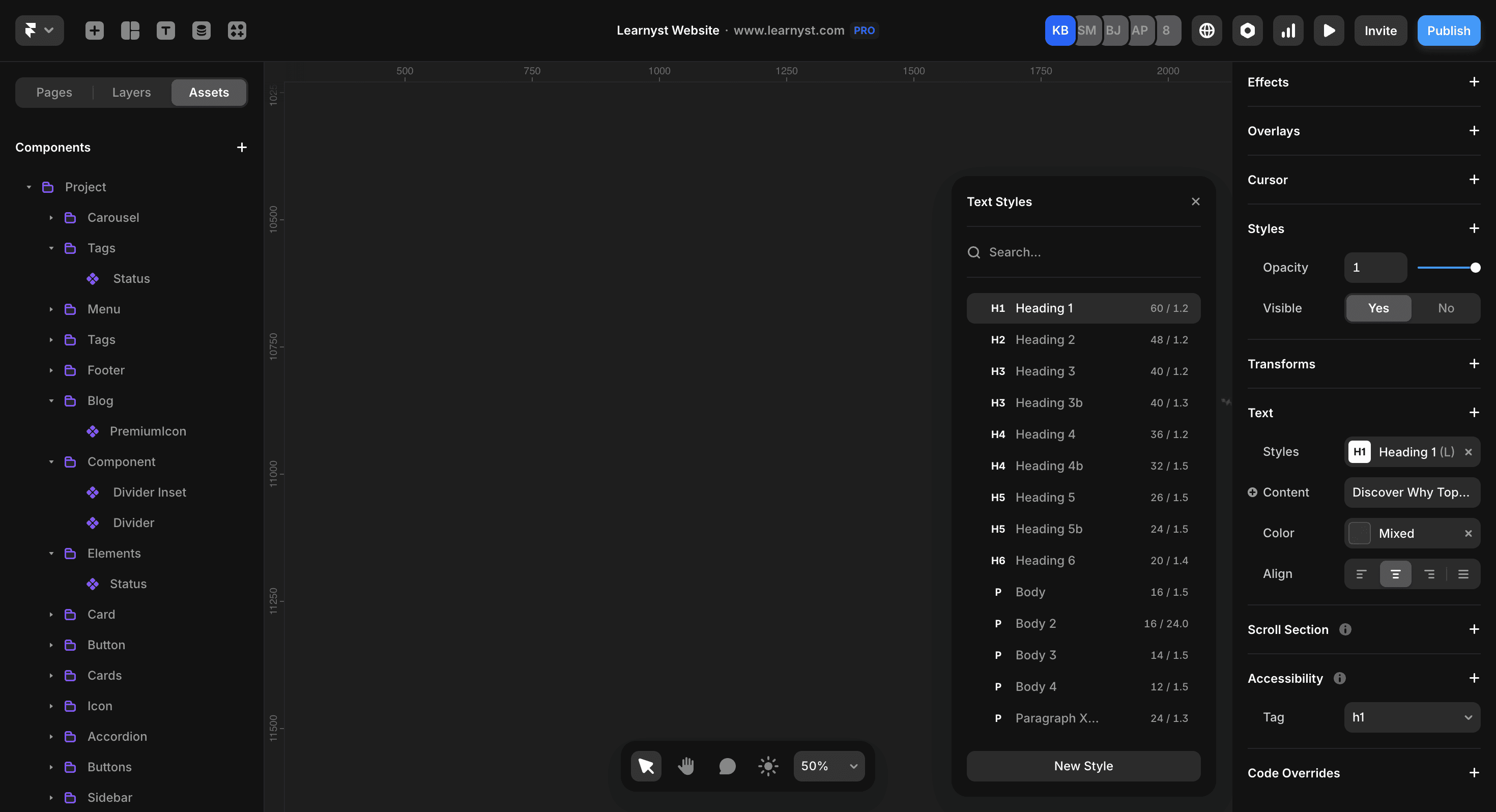Click the Status component icon under Tags

click(93, 279)
